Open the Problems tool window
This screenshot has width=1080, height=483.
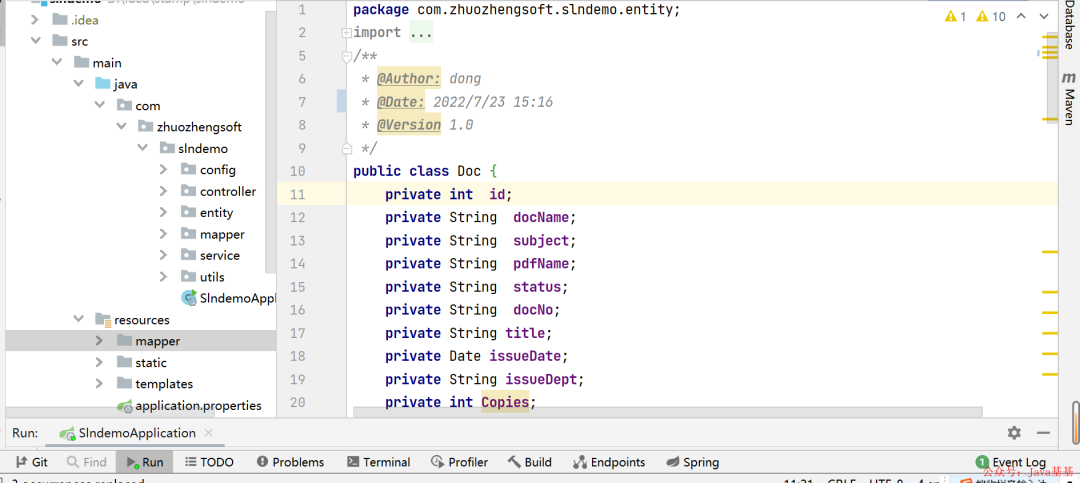(290, 462)
